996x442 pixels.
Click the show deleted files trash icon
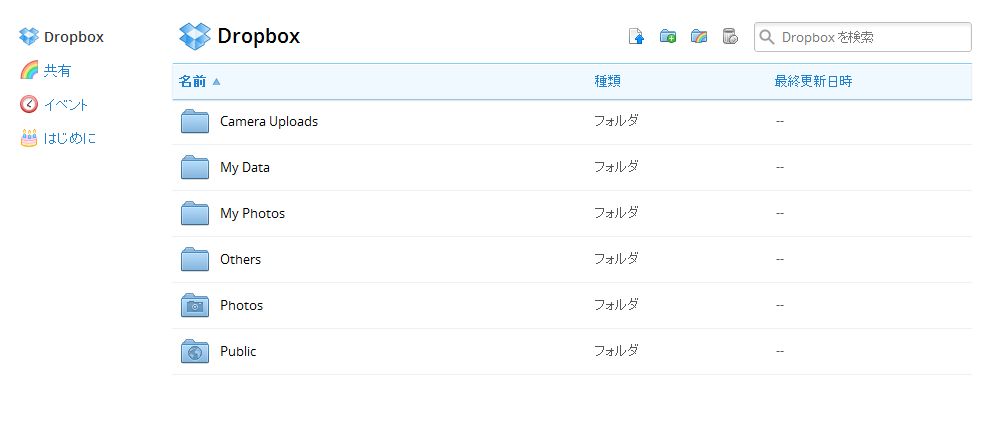(730, 37)
